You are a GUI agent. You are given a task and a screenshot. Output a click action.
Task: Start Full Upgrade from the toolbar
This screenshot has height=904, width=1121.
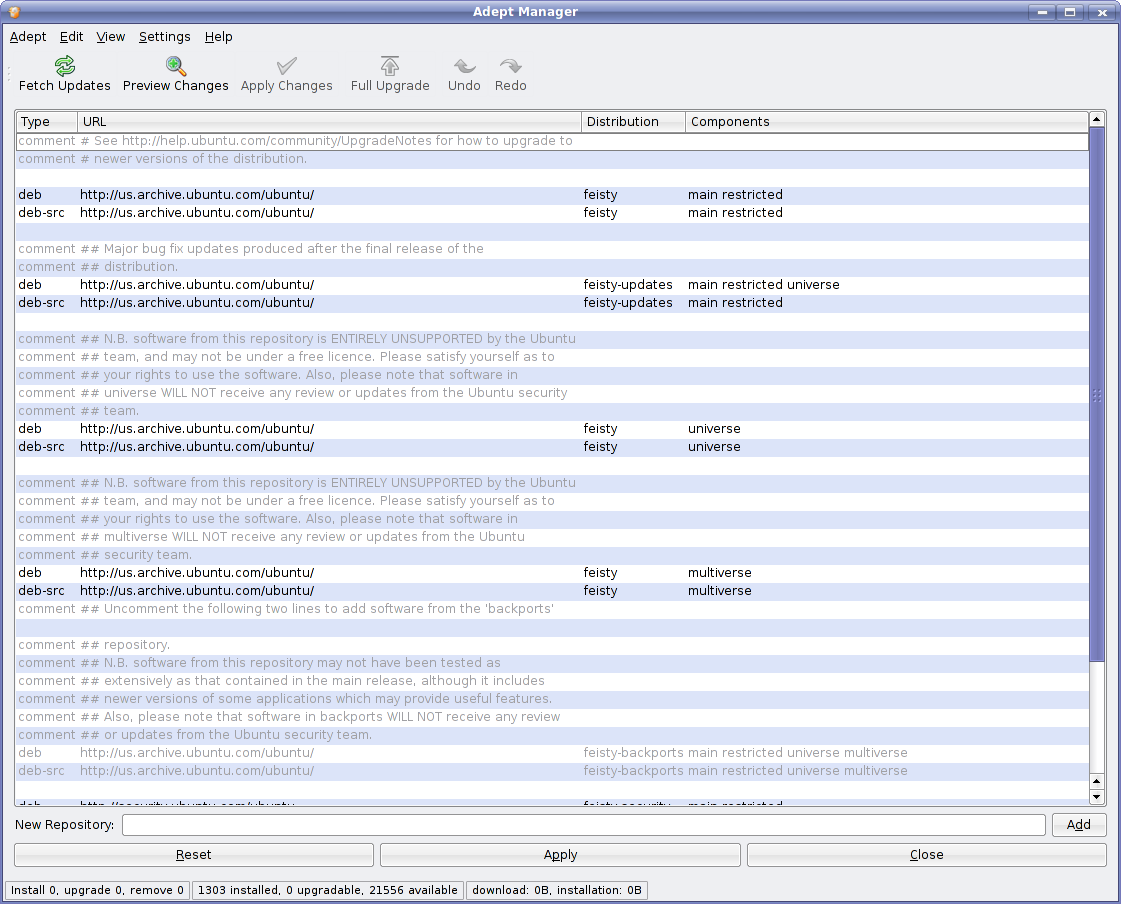click(390, 67)
